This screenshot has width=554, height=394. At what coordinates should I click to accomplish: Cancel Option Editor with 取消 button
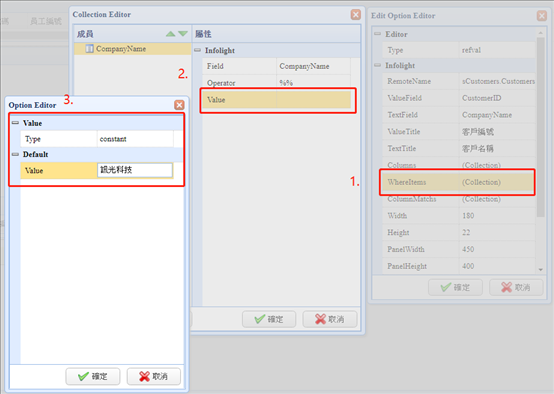154,376
